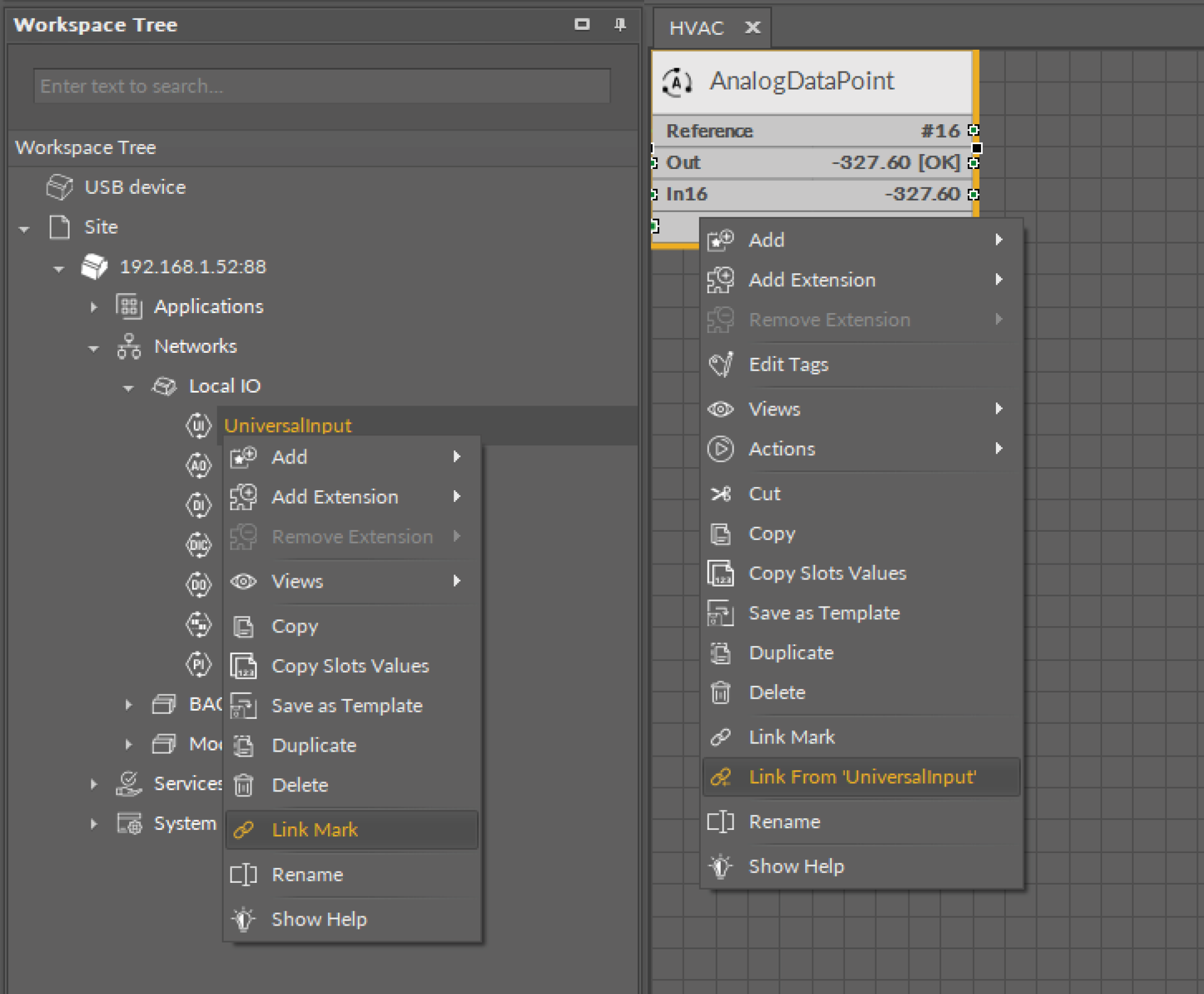The width and height of the screenshot is (1204, 994).
Task: Expand the Applications tree node
Action: (x=94, y=307)
